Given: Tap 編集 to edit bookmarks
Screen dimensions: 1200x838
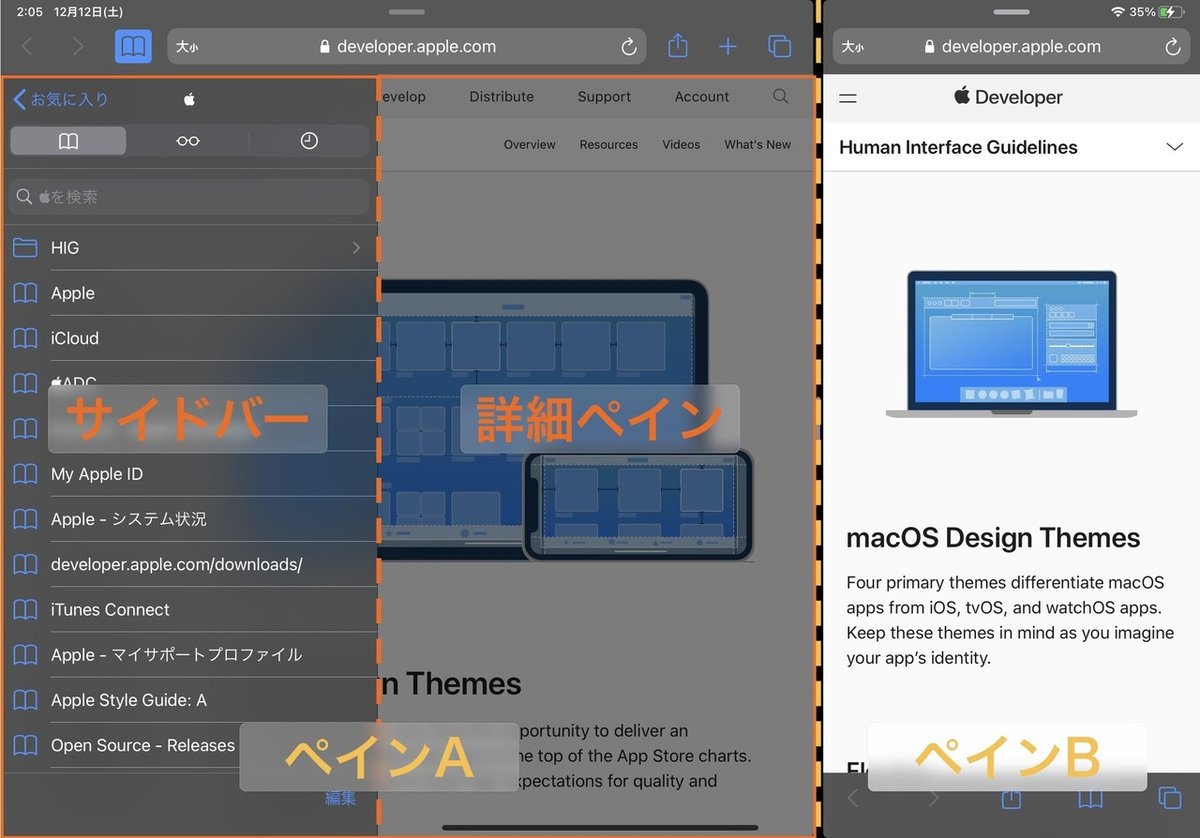Looking at the screenshot, I should point(341,798).
